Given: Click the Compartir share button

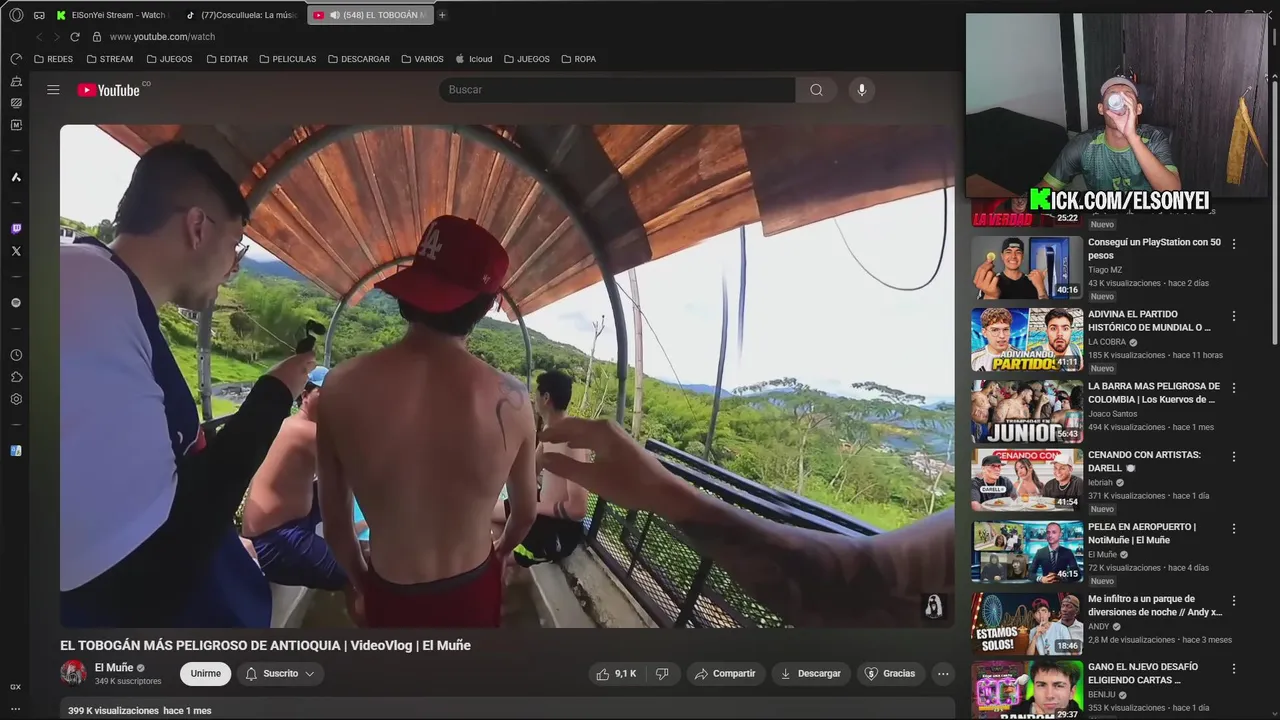Looking at the screenshot, I should (725, 674).
